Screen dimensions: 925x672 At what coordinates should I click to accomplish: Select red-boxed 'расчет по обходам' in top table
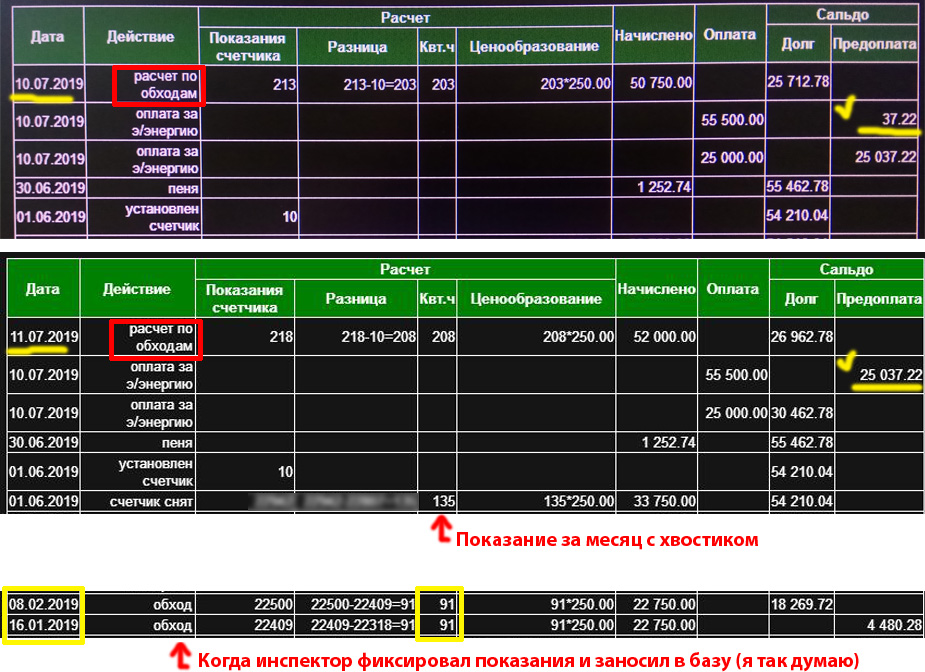click(x=159, y=86)
